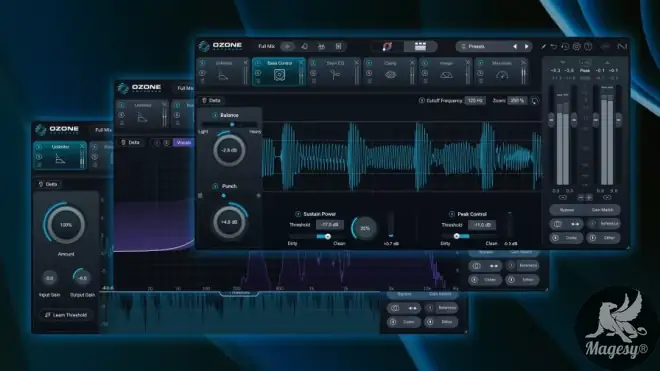Screen dimensions: 660x371
Task: Remove the Clarity module
Action: (x=412, y=63)
